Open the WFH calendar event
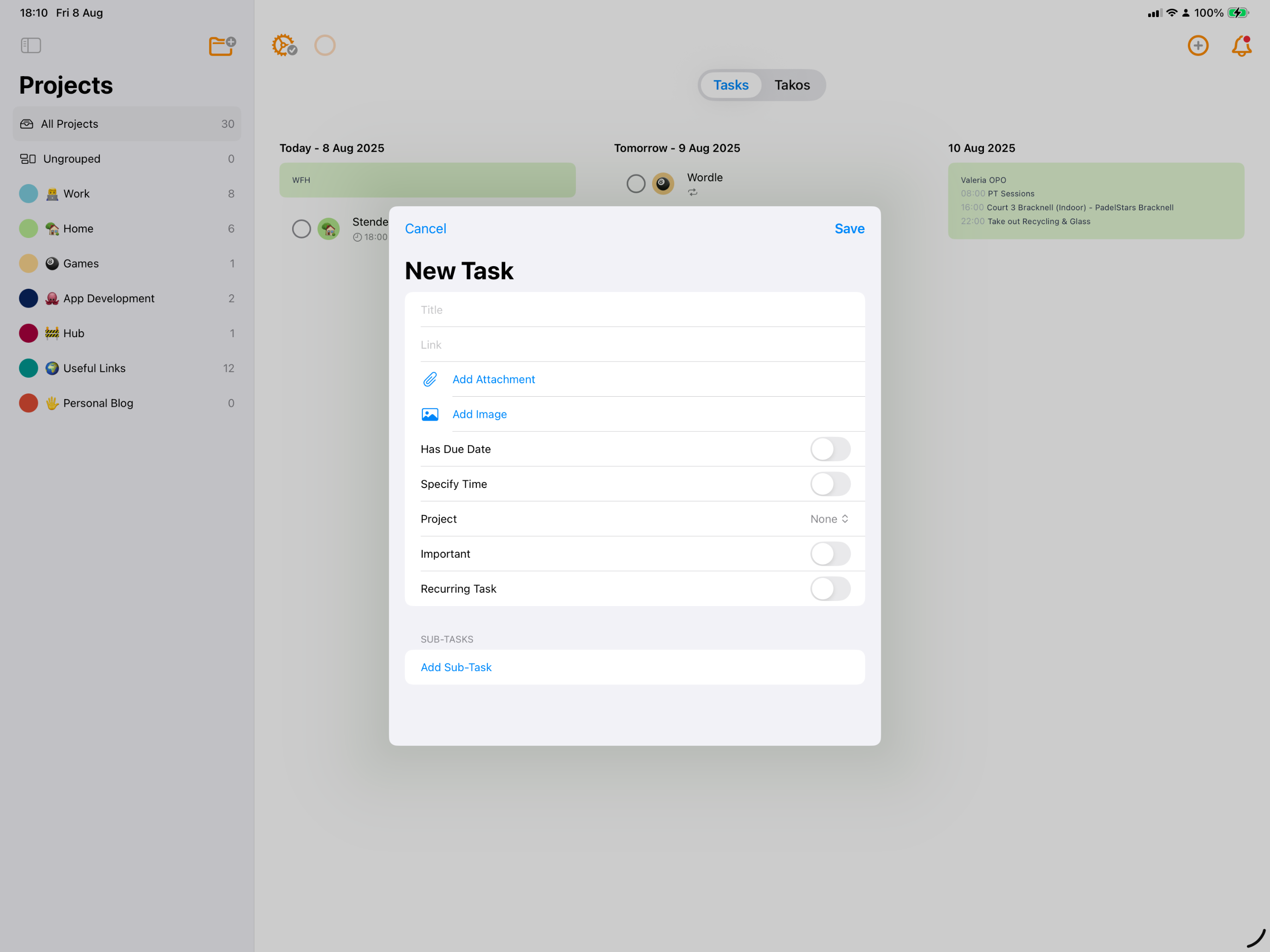The height and width of the screenshot is (952, 1270). [428, 180]
